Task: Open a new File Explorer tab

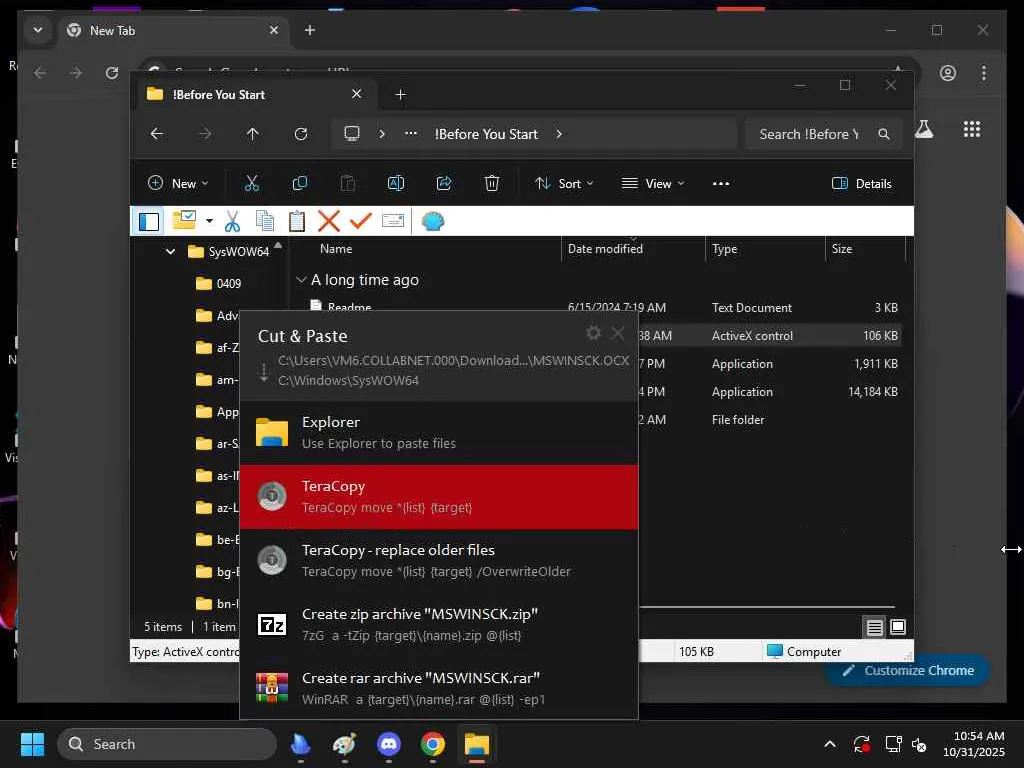Action: tap(400, 95)
